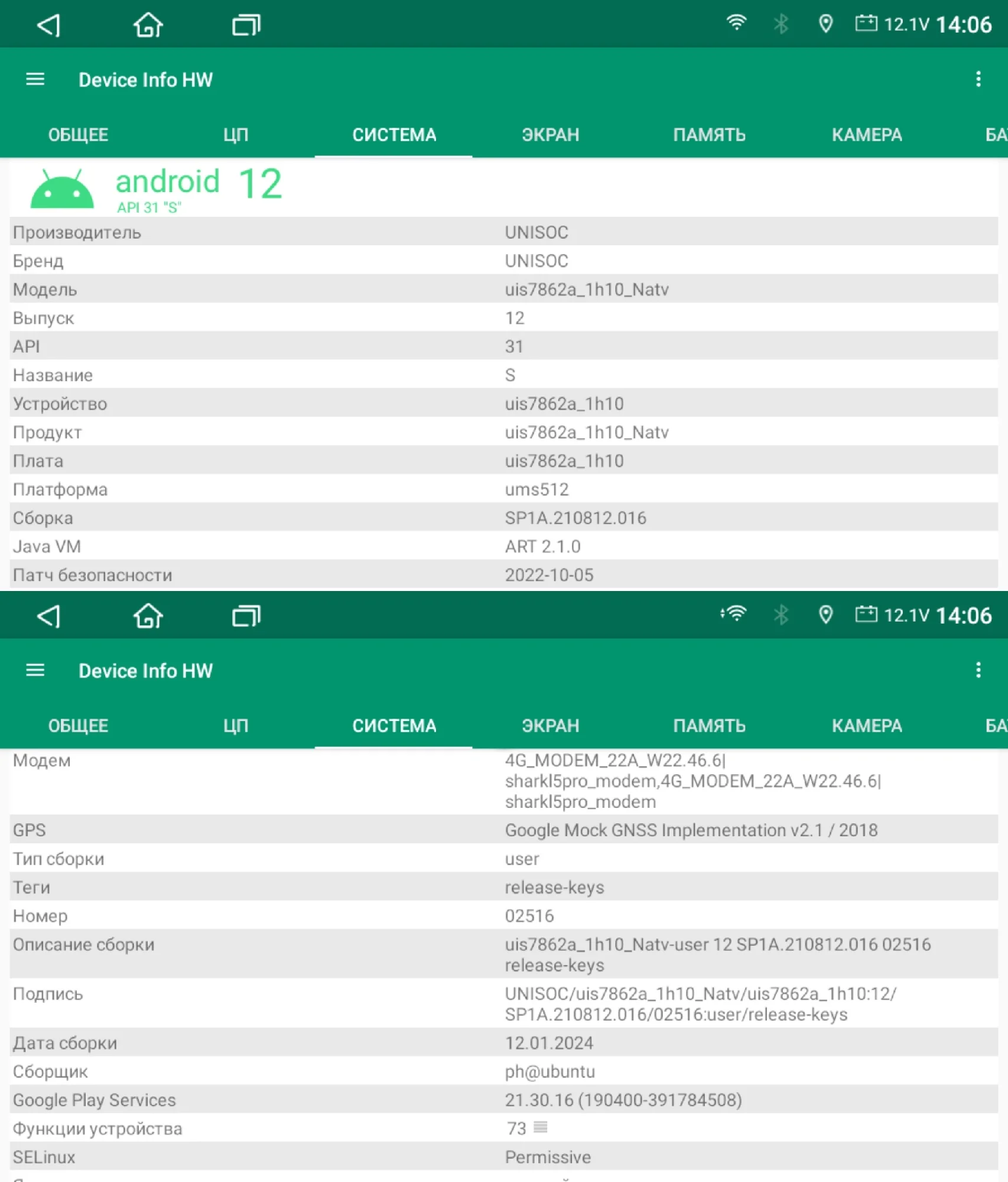
Task: Tap the Bluetooth icon in the upper screenshot
Action: click(781, 24)
